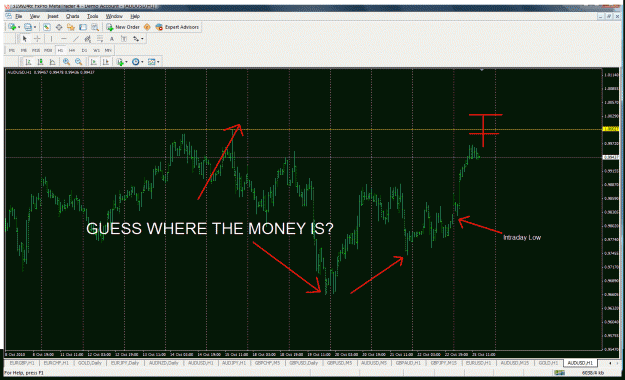Switch to EURGBP,H1 chart tab
625x380 pixels.
pos(22,363)
